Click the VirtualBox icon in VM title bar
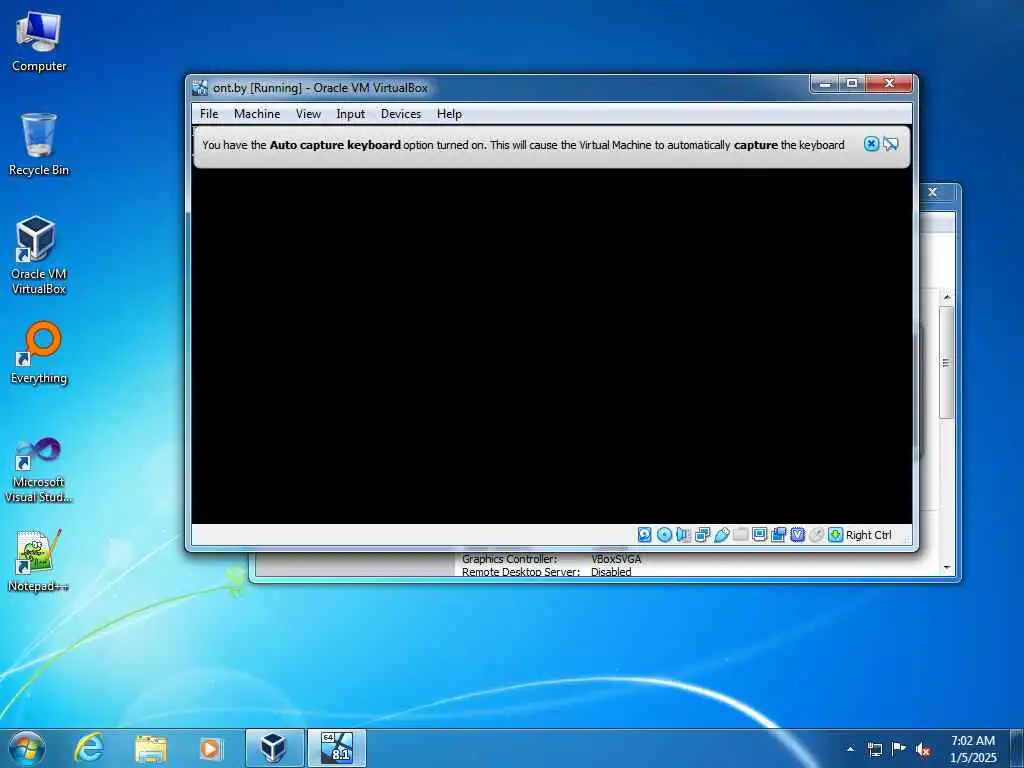The image size is (1024, 768). (200, 88)
